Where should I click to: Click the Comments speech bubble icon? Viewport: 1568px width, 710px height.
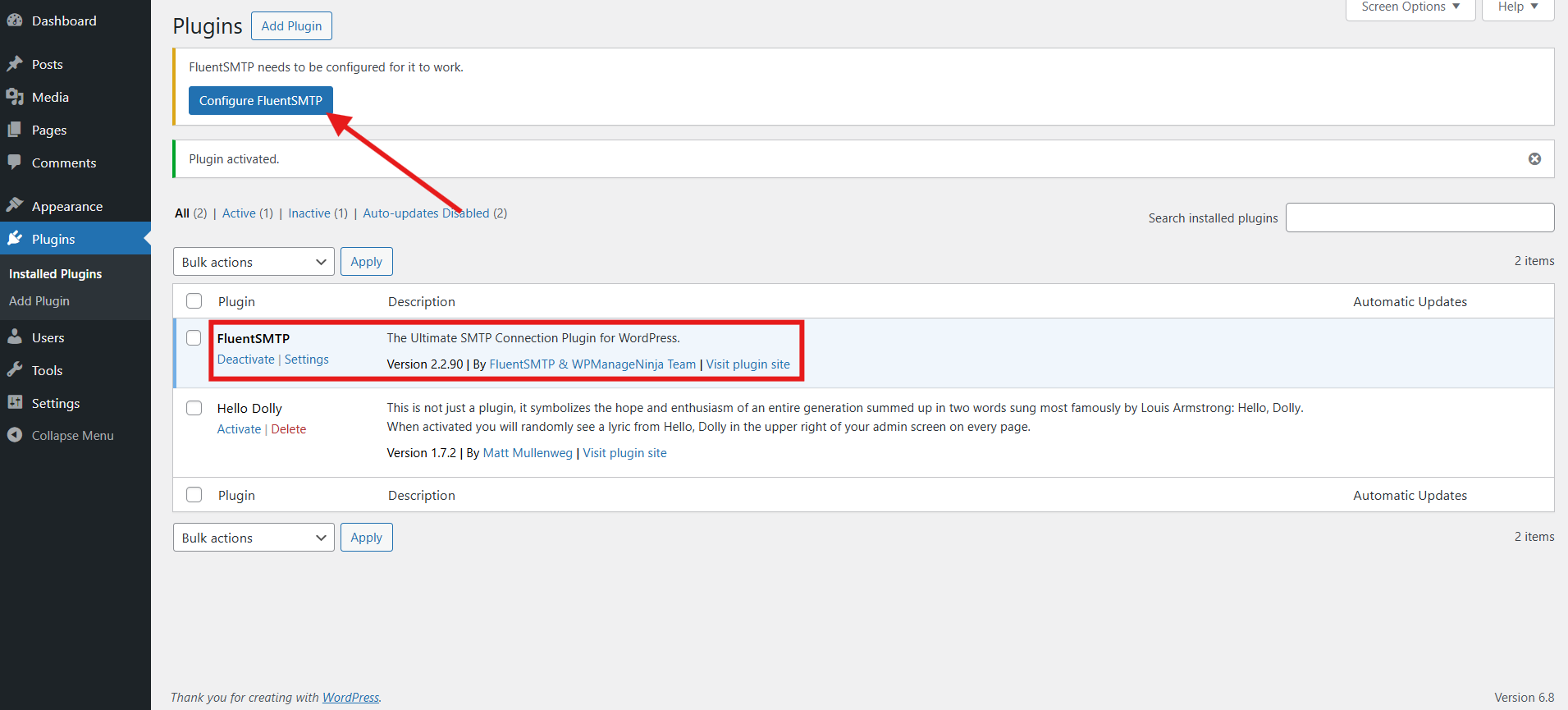click(x=15, y=163)
